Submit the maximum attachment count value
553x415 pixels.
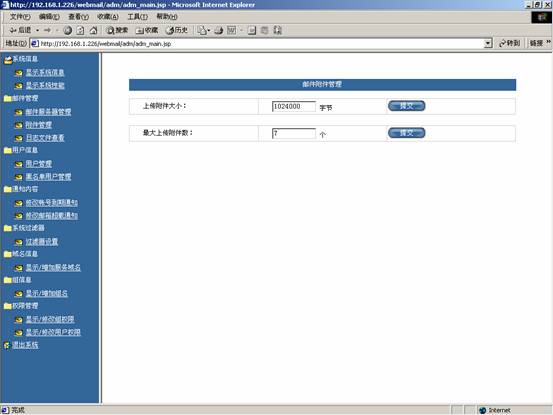click(406, 133)
